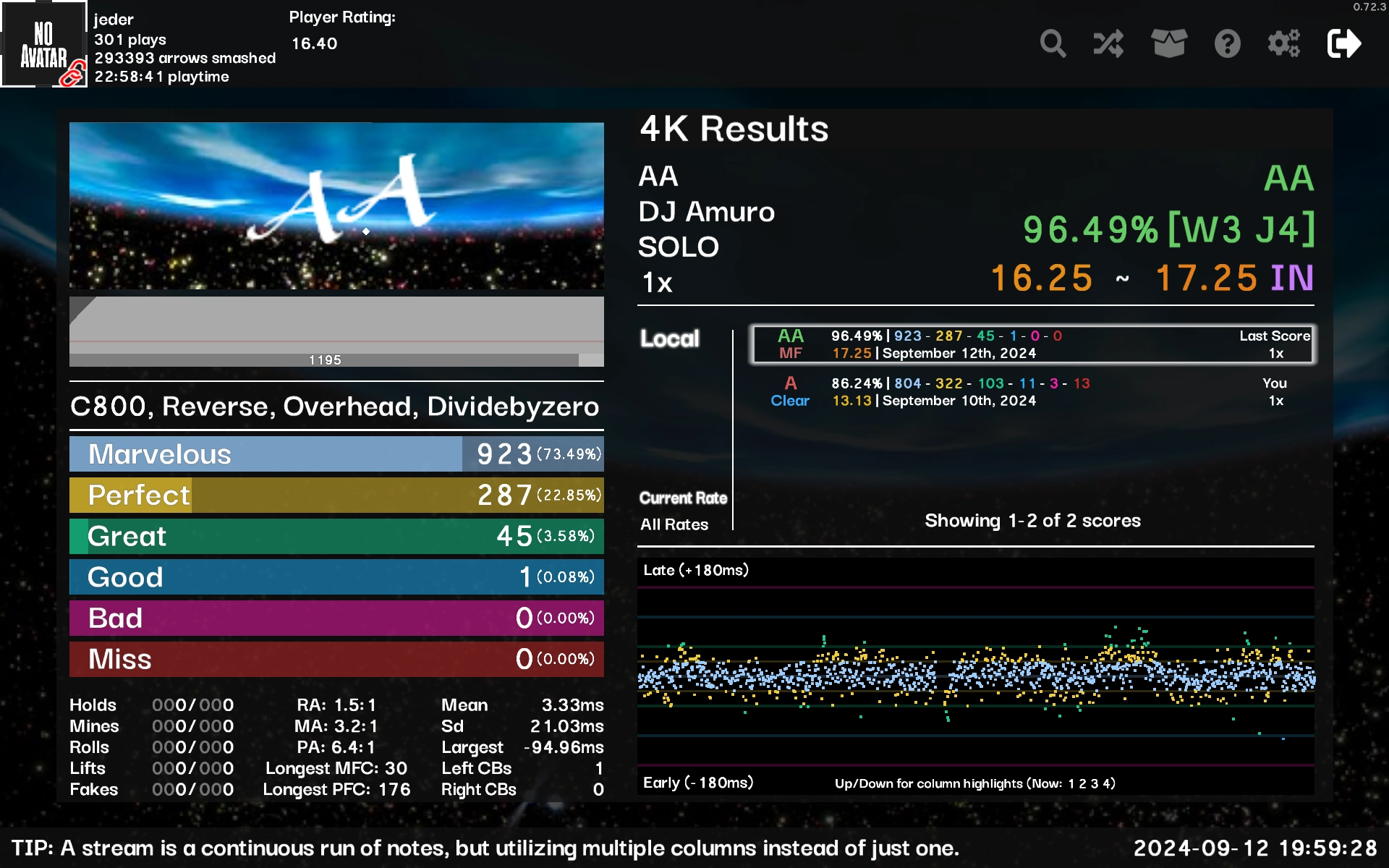Click the exit arrow icon
The height and width of the screenshot is (868, 1389).
tap(1343, 44)
